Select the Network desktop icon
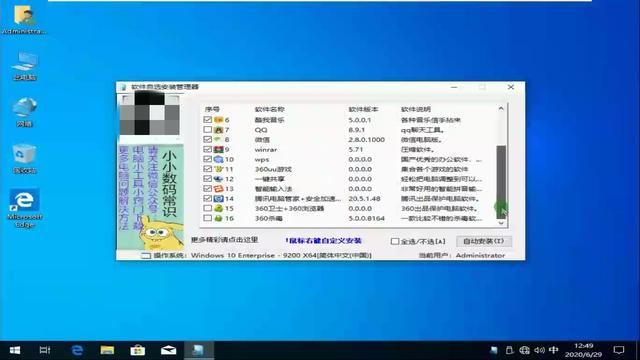Screen dimensions: 640x360 click(x=25, y=112)
